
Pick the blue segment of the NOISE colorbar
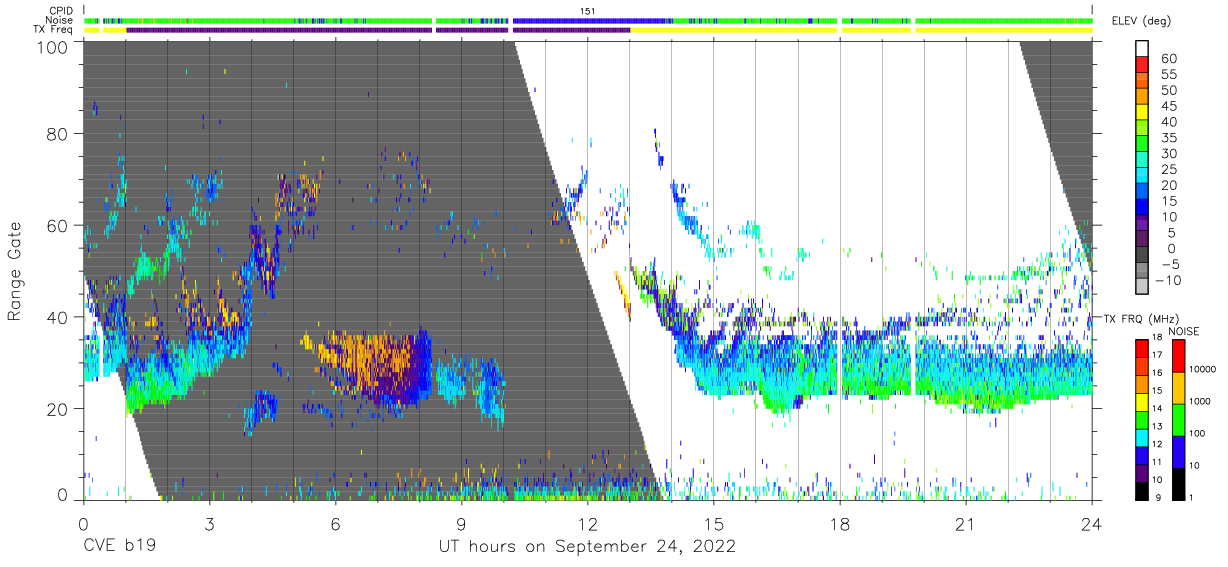[x=1178, y=451]
